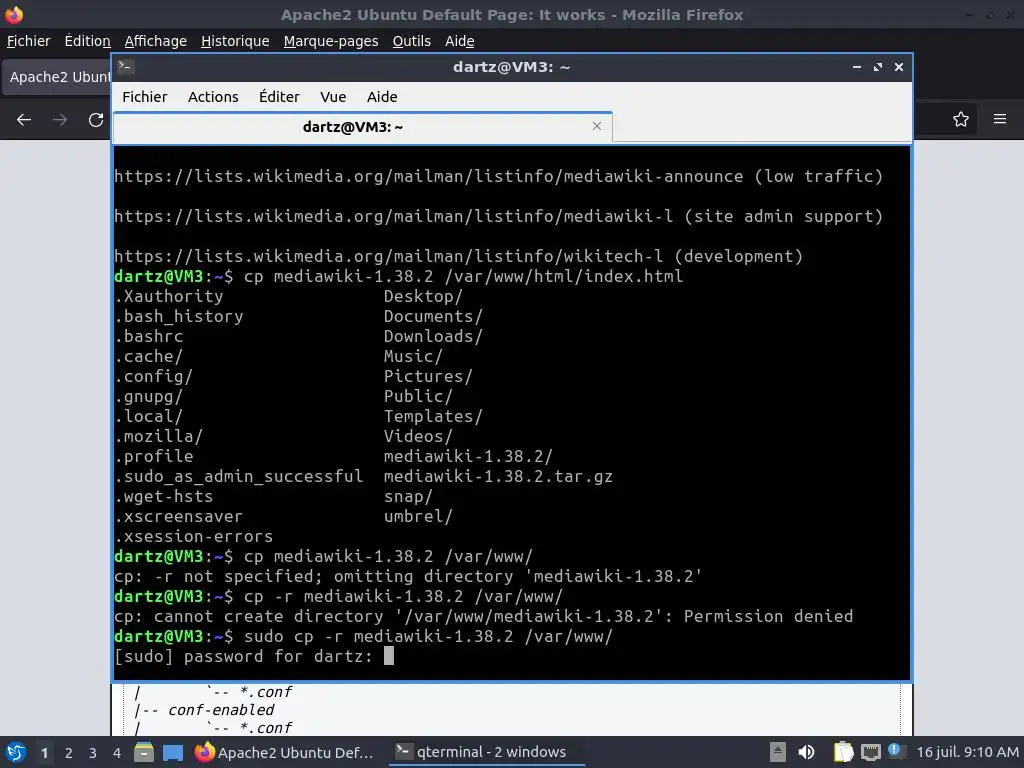Viewport: 1024px width, 768px height.
Task: Click the sudo password prompt cursor
Action: tap(389, 656)
